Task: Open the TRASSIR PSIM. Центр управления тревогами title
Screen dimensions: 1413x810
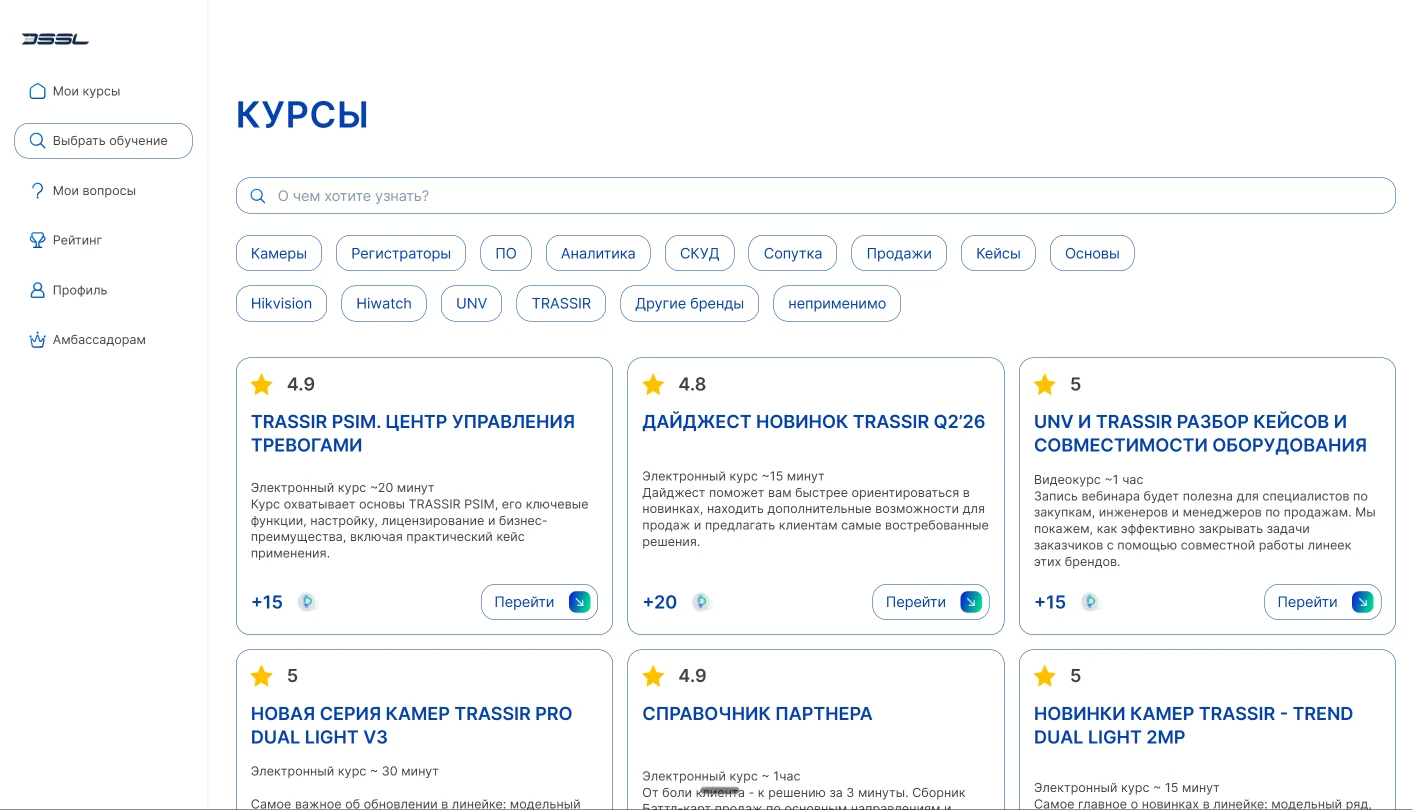Action: (x=413, y=434)
